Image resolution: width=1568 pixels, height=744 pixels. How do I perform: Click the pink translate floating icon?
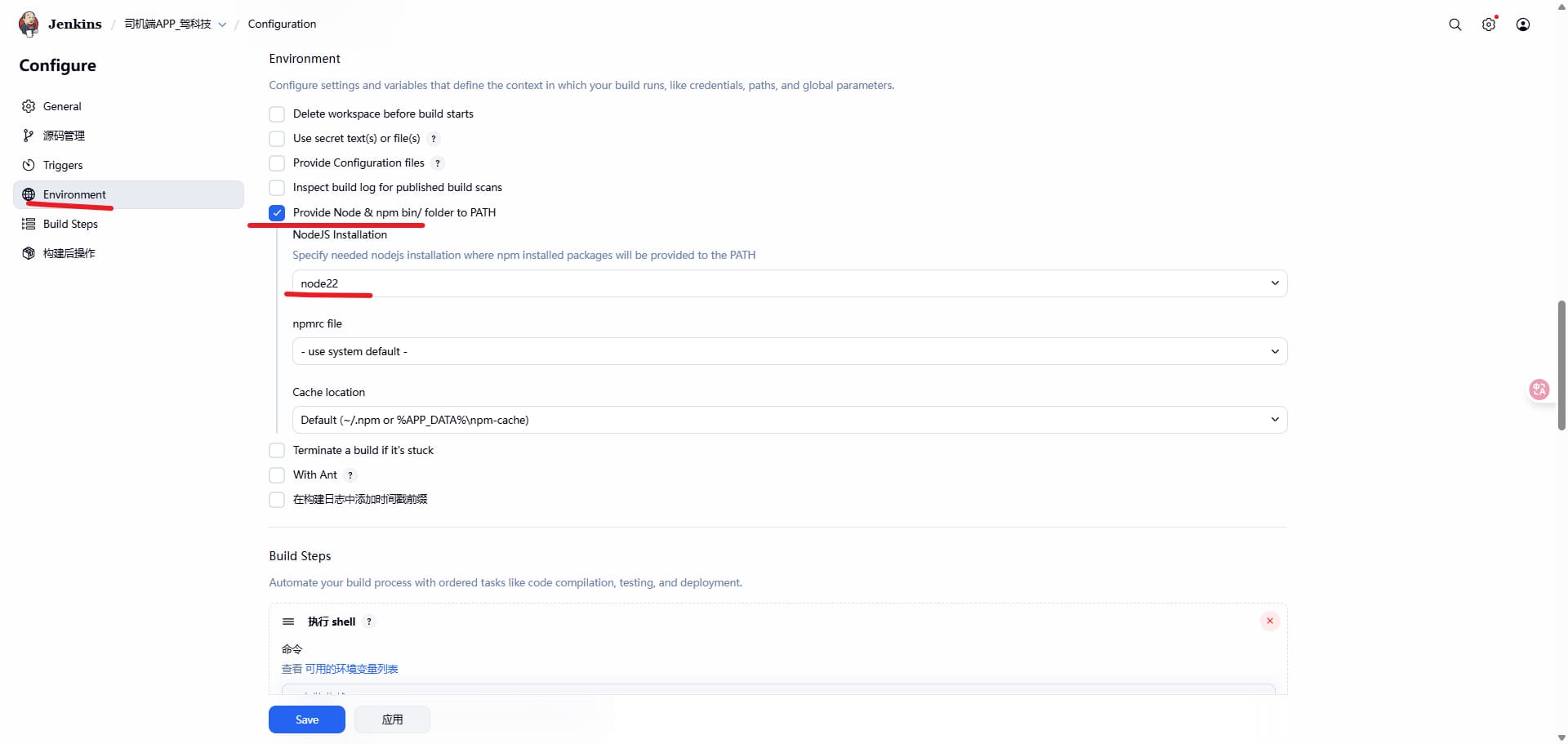tap(1539, 390)
